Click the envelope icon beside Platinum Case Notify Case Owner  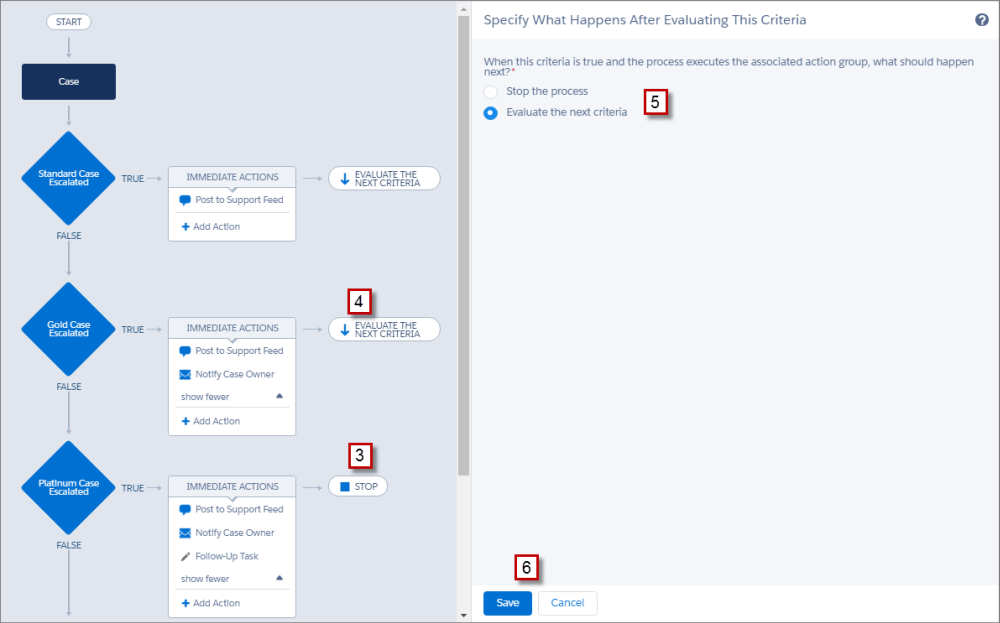pyautogui.click(x=185, y=533)
